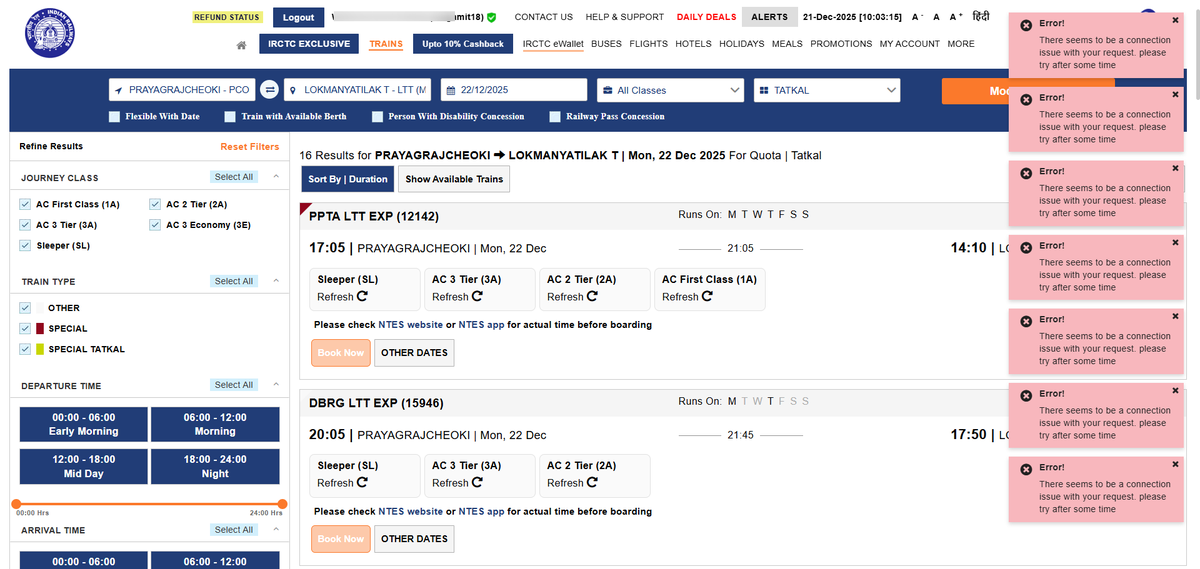The width and height of the screenshot is (1200, 569).
Task: Decrease font size with small A
Action: click(915, 17)
